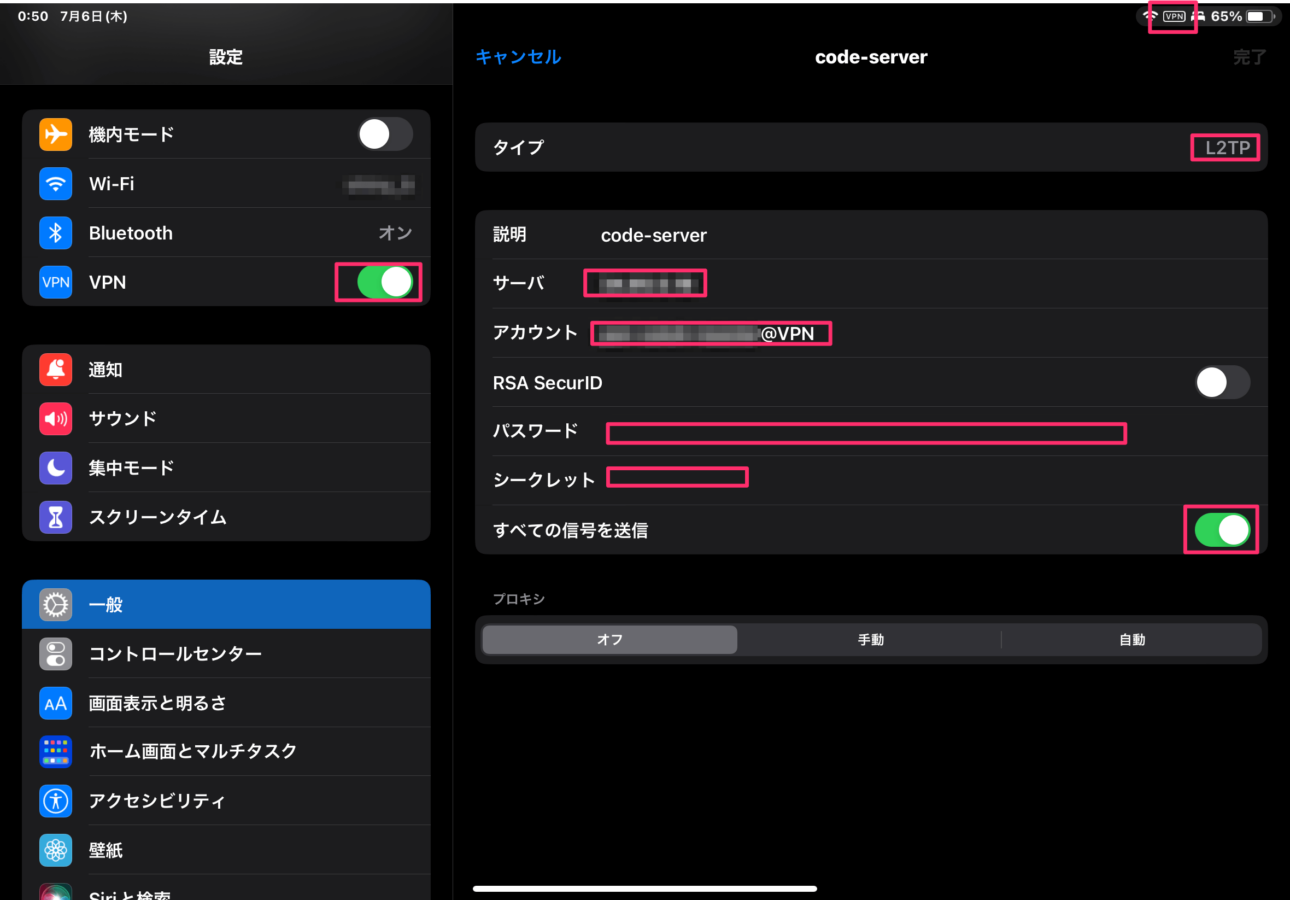Enable the RSA SecurID switch
This screenshot has height=900, width=1290.
point(1223,382)
